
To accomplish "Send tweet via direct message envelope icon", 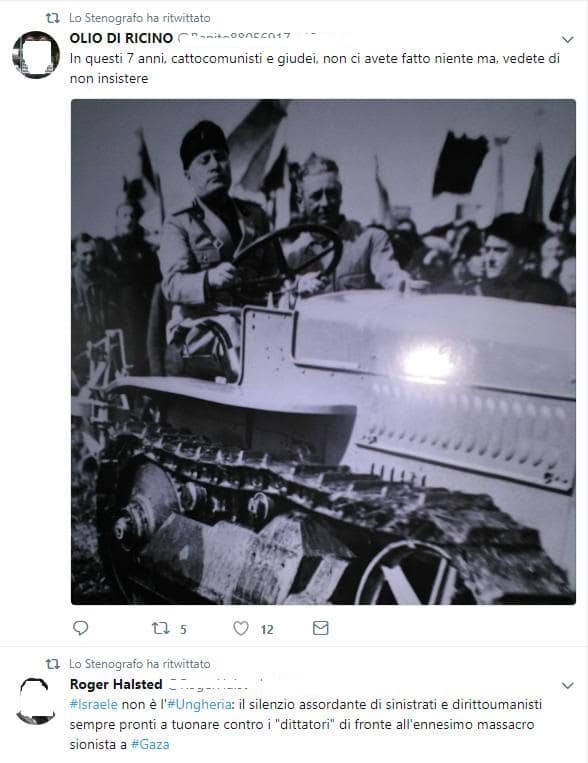I will tap(320, 628).
